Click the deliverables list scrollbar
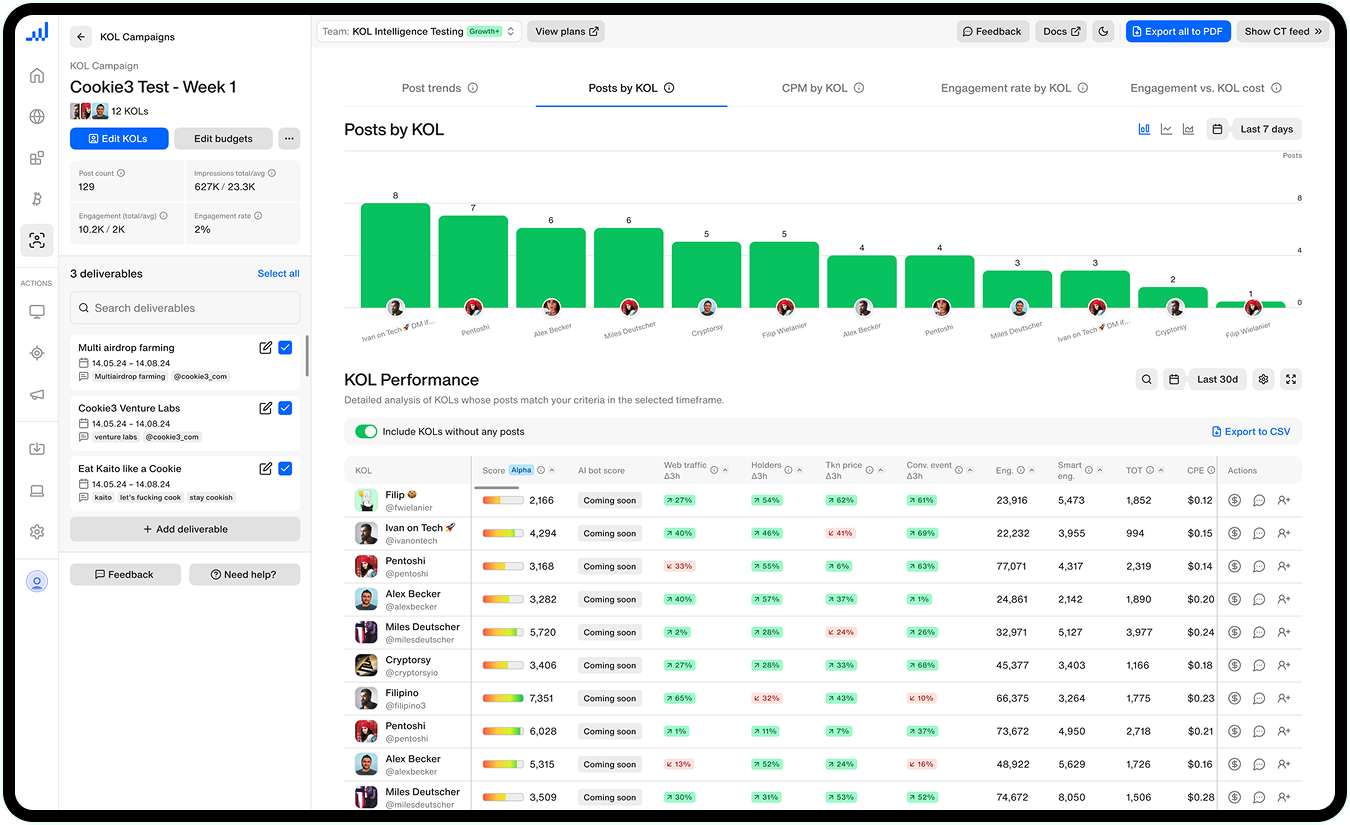Screen dimensions: 1350x825 (x=307, y=356)
